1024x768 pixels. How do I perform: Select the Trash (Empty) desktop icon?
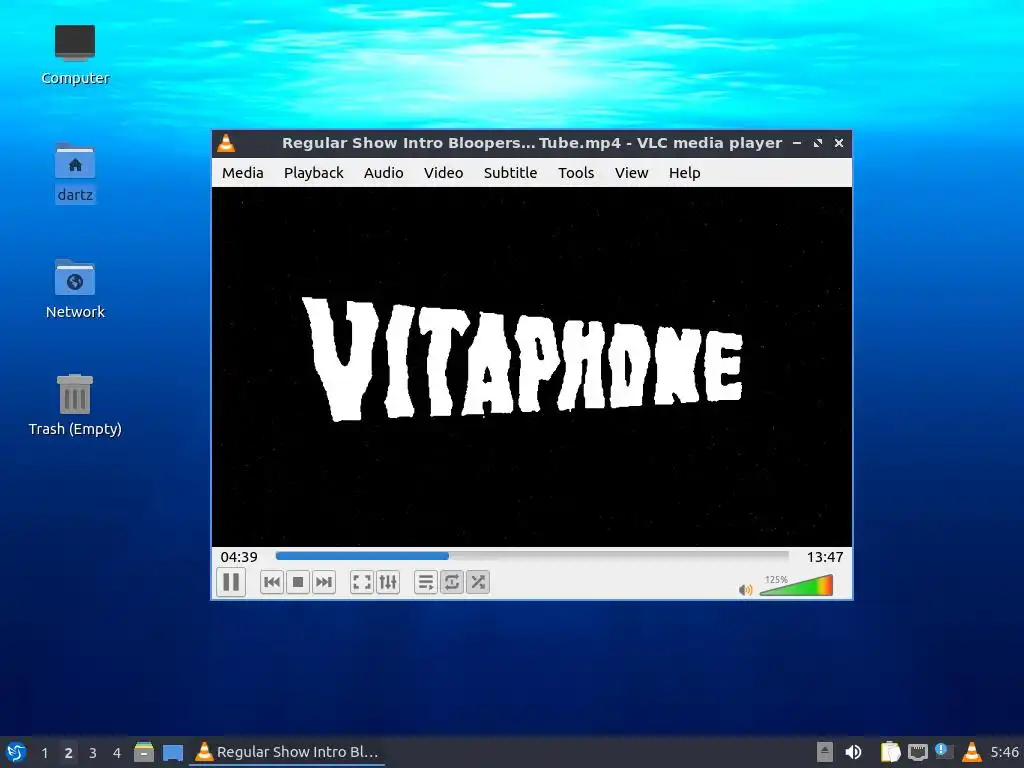[75, 405]
